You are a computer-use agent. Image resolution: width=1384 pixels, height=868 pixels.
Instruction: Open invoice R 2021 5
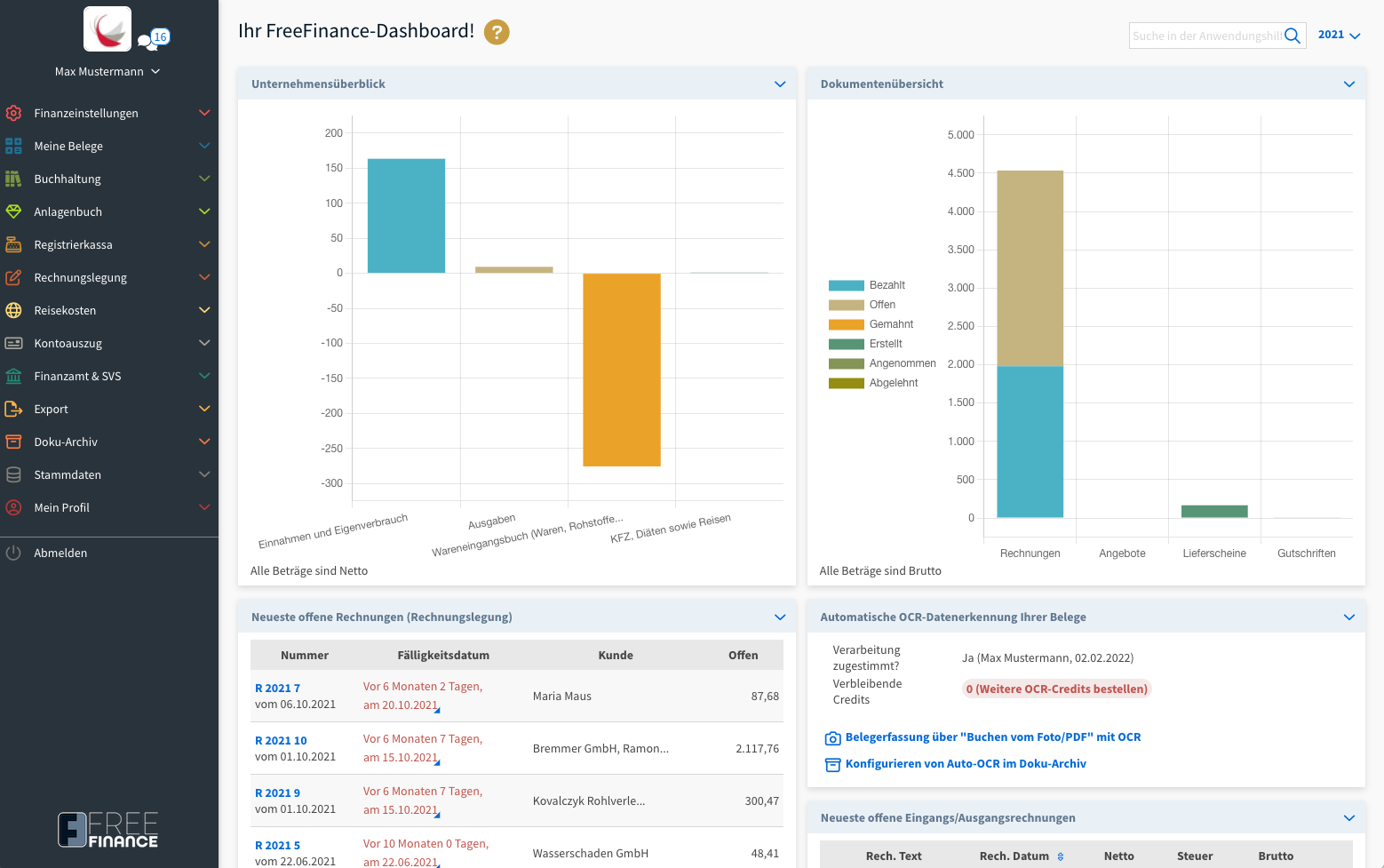[277, 846]
